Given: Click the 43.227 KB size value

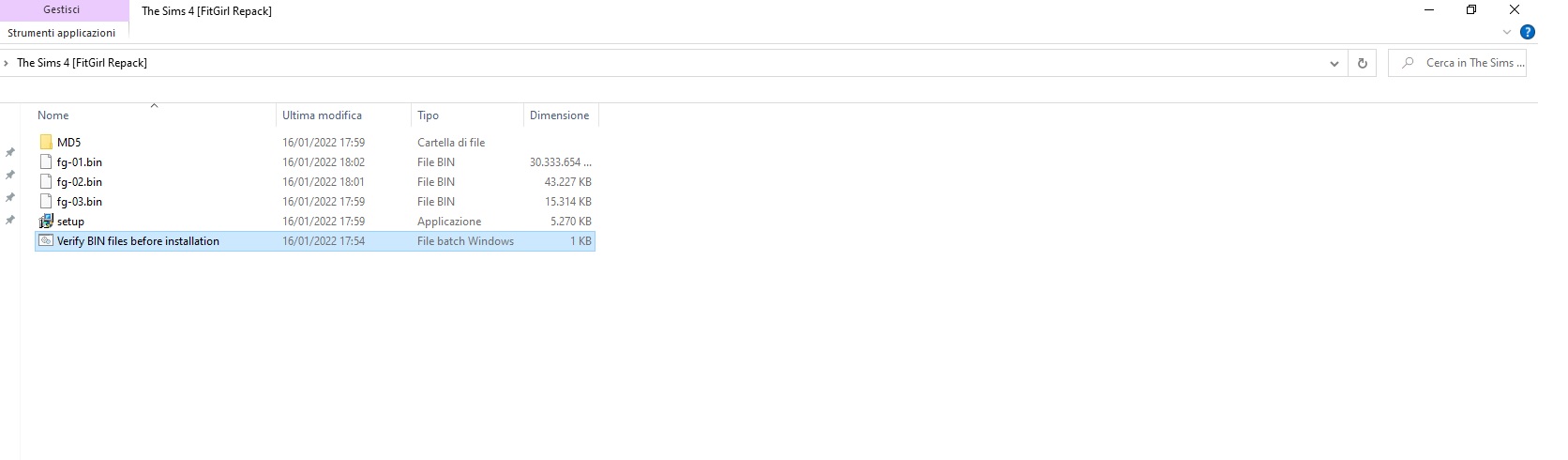Looking at the screenshot, I should [x=567, y=182].
